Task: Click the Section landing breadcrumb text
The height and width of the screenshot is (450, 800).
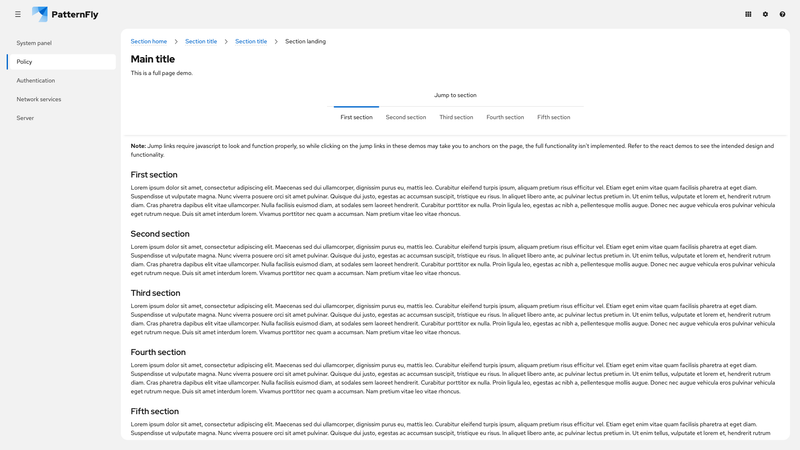Action: [305, 41]
